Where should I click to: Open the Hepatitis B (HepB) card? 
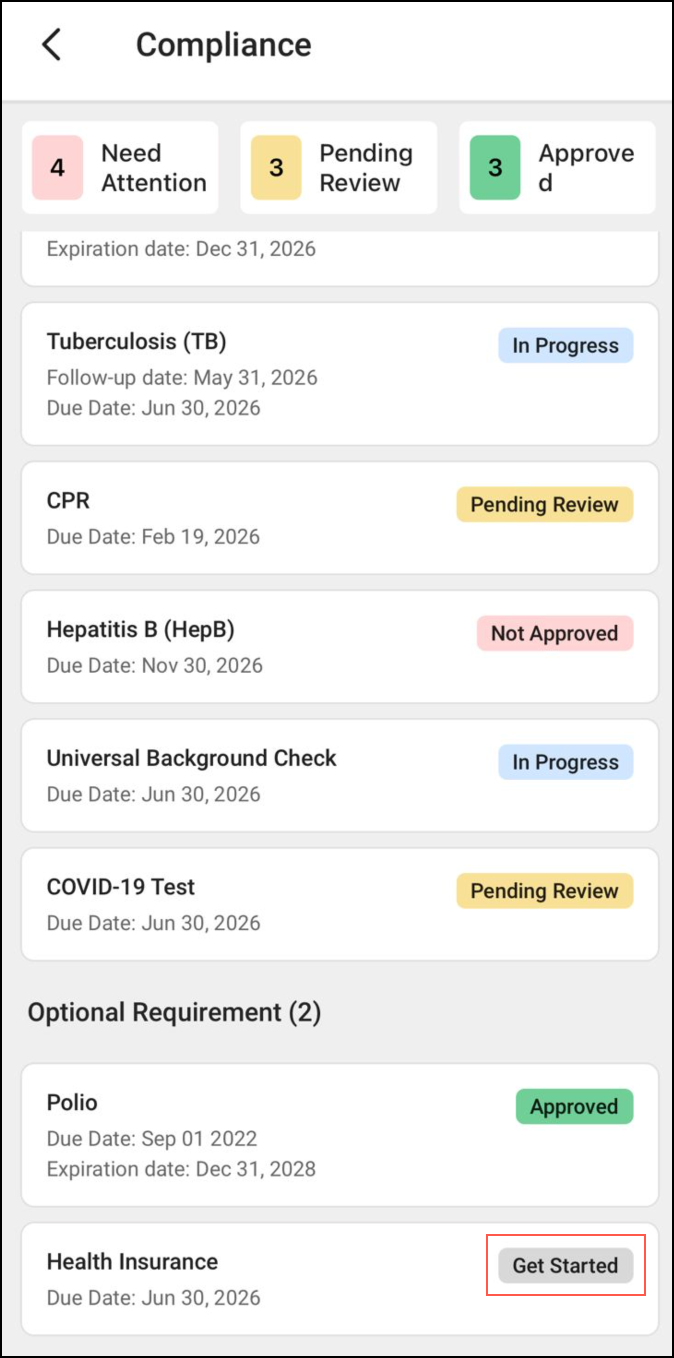[x=250, y=647]
